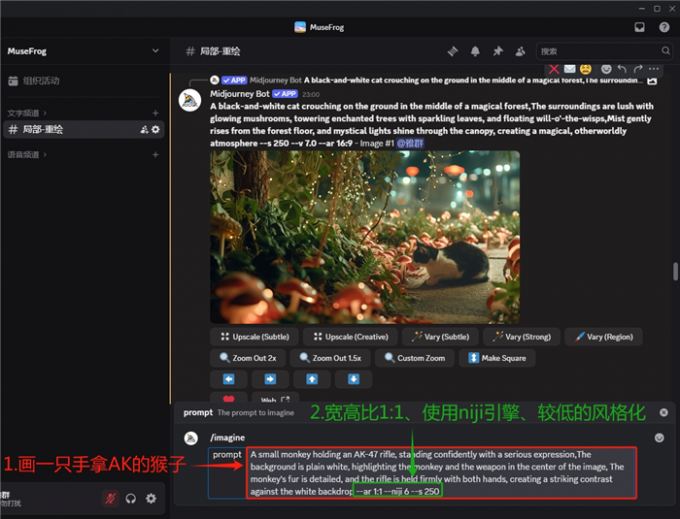Open add reaction smiley on message toolbar
680x519 pixels.
(606, 69)
